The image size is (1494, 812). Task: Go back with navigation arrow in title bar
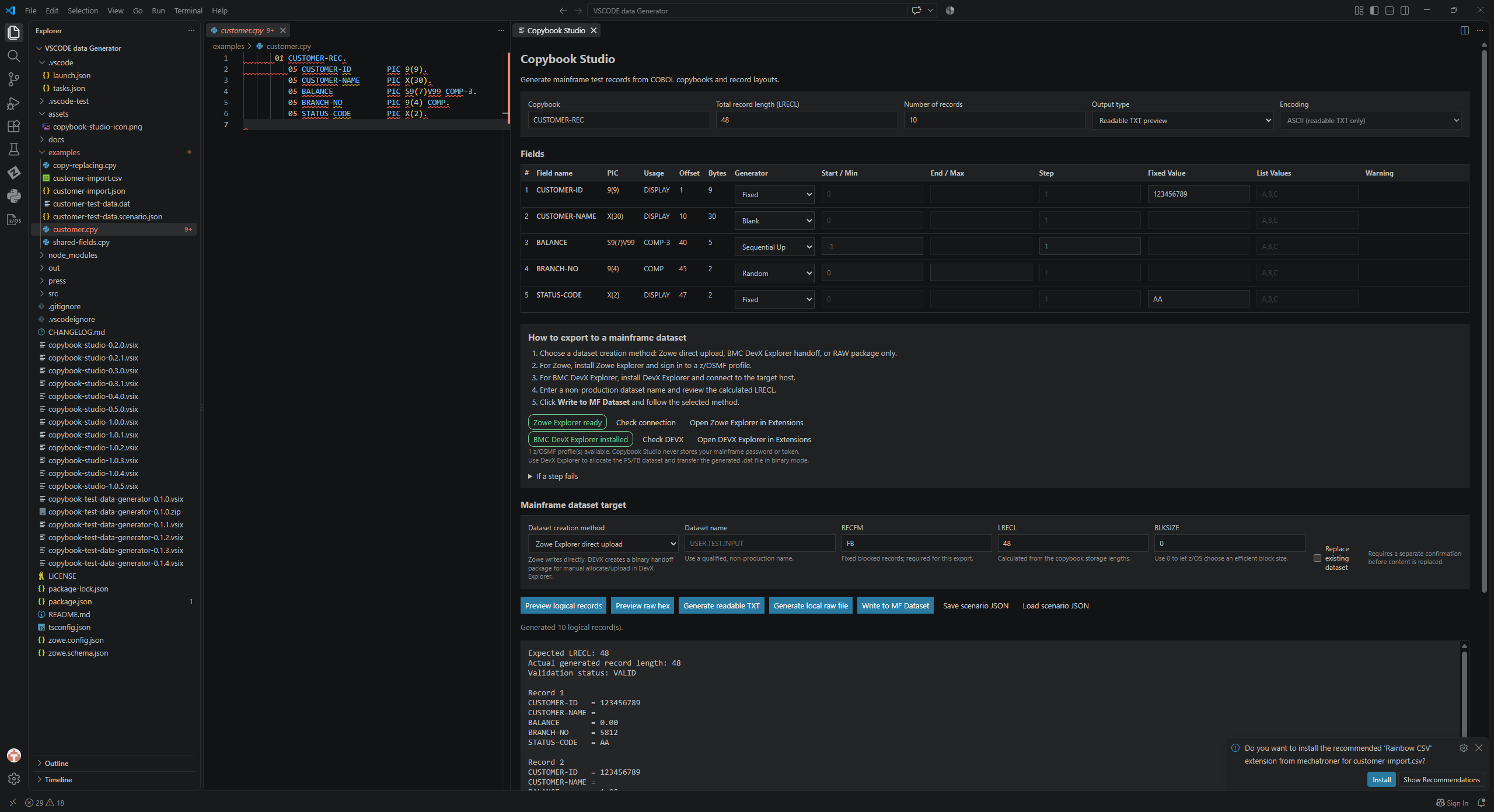pos(563,10)
